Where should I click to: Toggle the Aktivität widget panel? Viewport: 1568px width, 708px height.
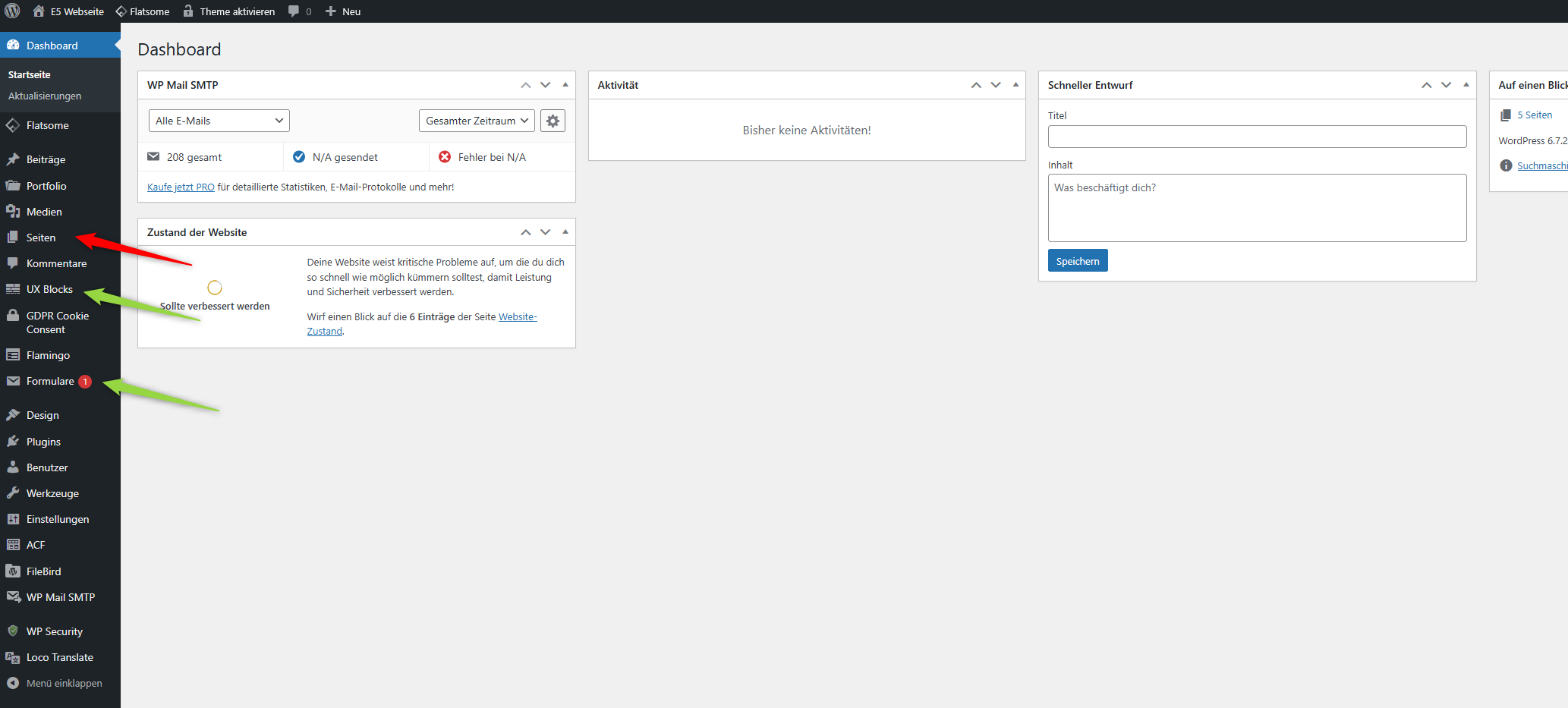pos(1015,85)
